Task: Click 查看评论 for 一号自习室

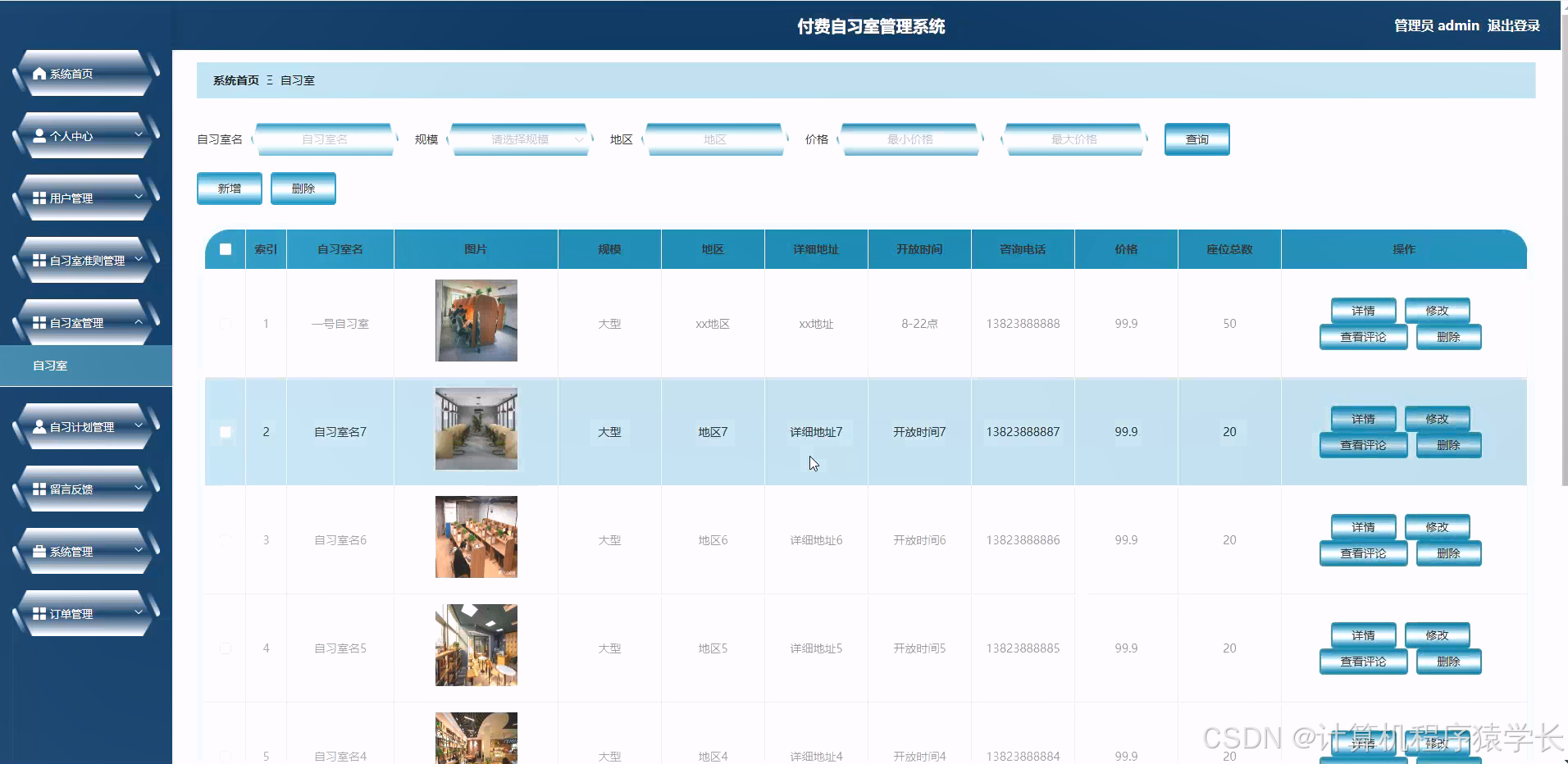Action: pos(1363,337)
